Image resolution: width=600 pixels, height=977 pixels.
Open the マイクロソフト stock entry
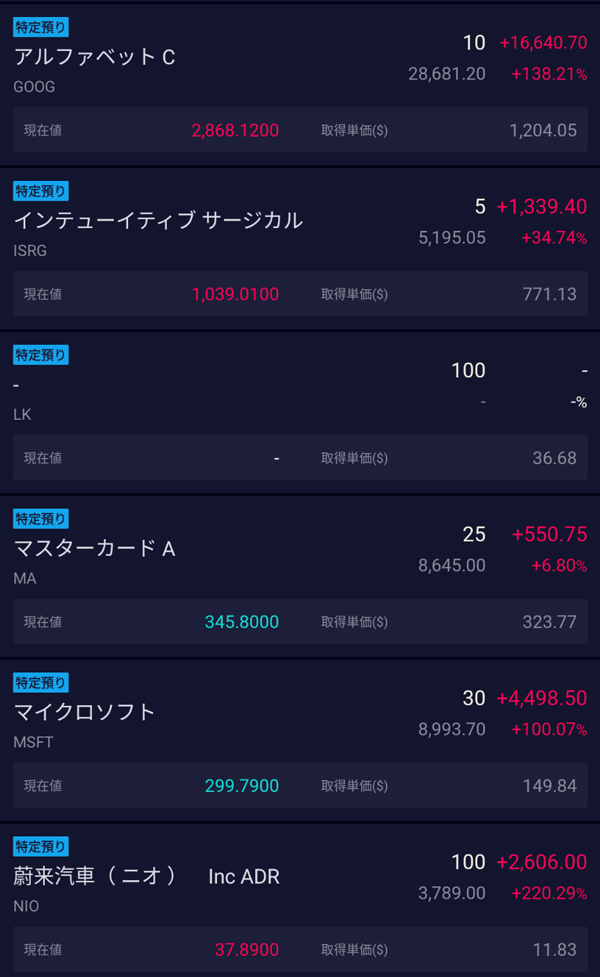pos(85,713)
